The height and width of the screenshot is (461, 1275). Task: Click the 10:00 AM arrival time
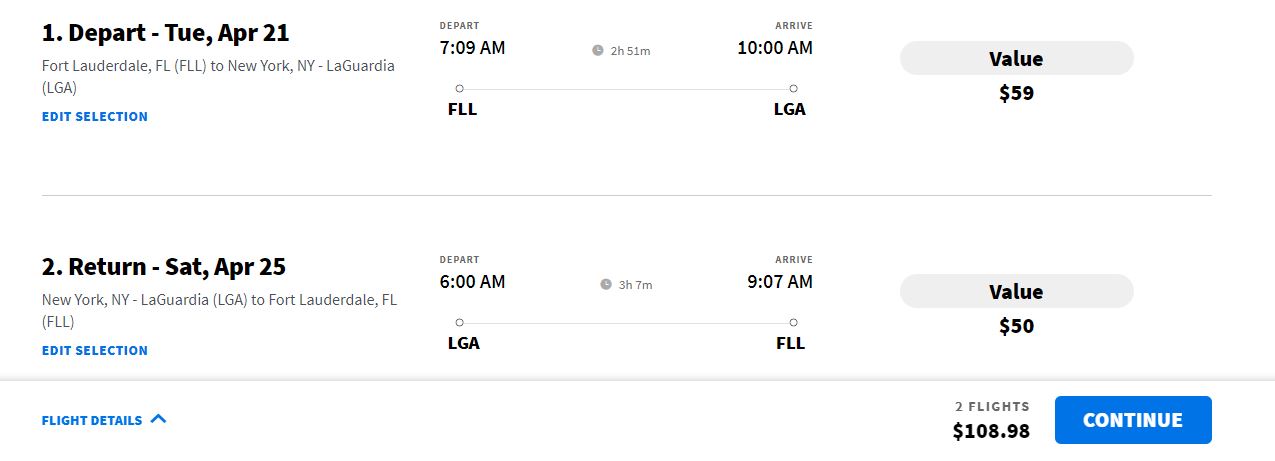pyautogui.click(x=775, y=48)
